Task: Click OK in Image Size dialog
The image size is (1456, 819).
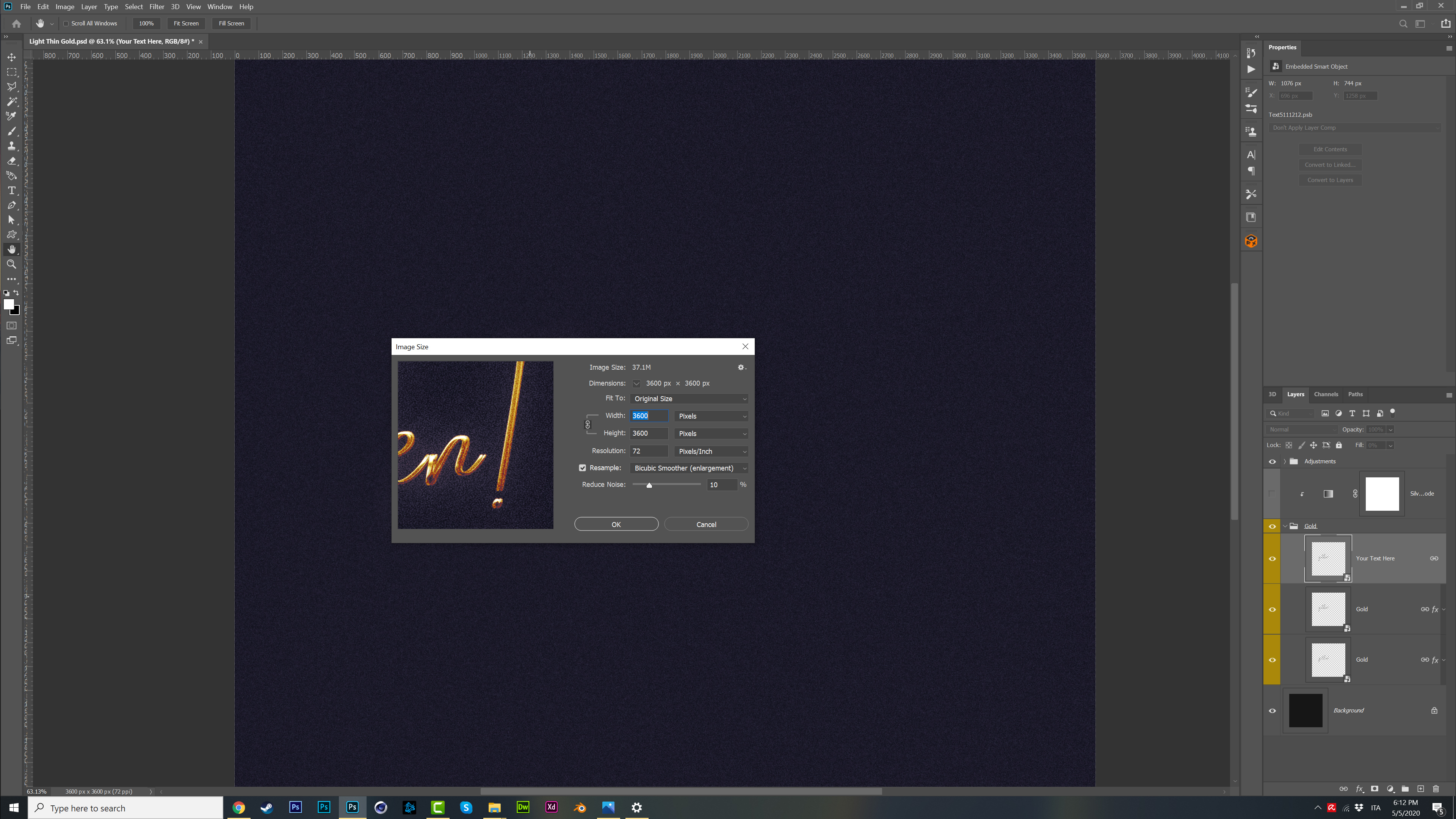Action: pyautogui.click(x=616, y=524)
